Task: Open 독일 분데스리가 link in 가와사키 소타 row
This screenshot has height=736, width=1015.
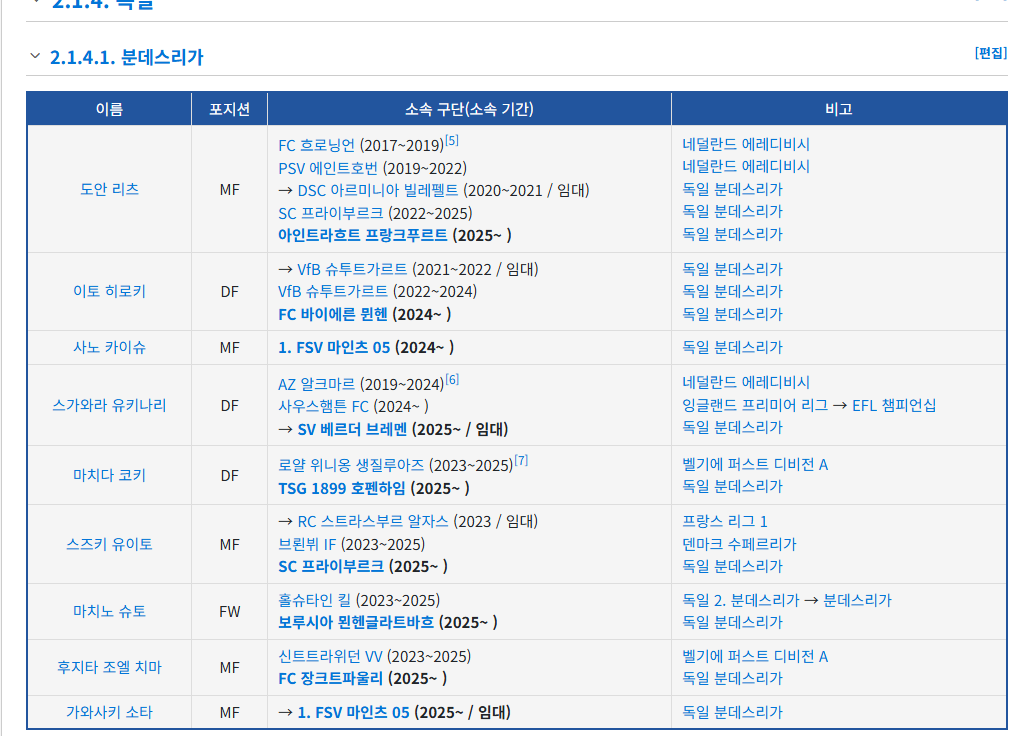Action: pyautogui.click(x=733, y=713)
